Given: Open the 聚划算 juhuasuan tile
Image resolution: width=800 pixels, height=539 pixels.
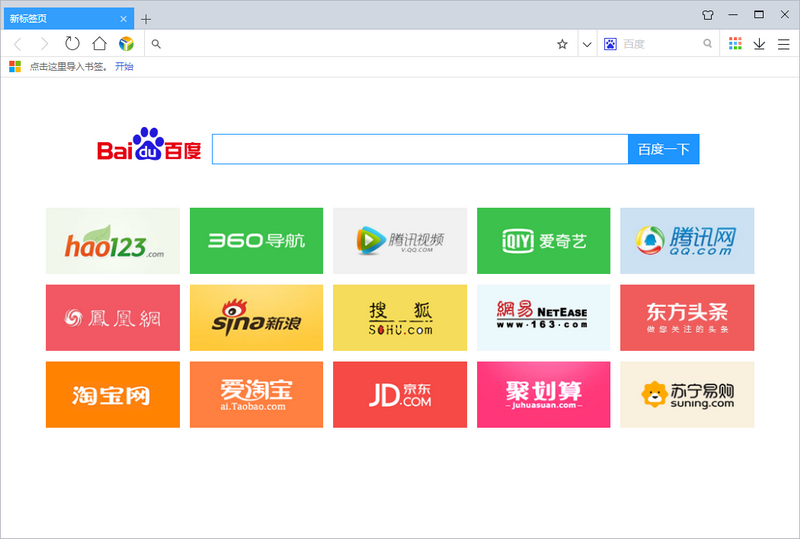Looking at the screenshot, I should (x=543, y=395).
